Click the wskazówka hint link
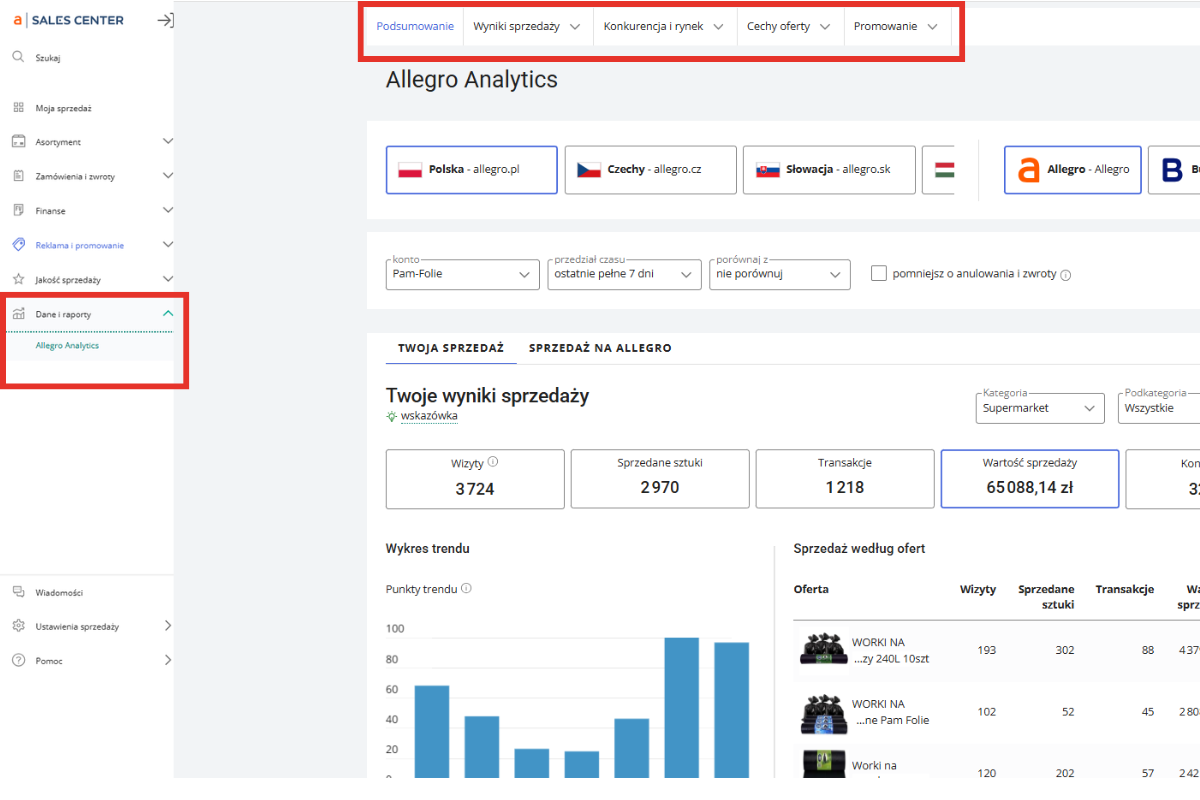Image resolution: width=1200 pixels, height=800 pixels. [429, 416]
